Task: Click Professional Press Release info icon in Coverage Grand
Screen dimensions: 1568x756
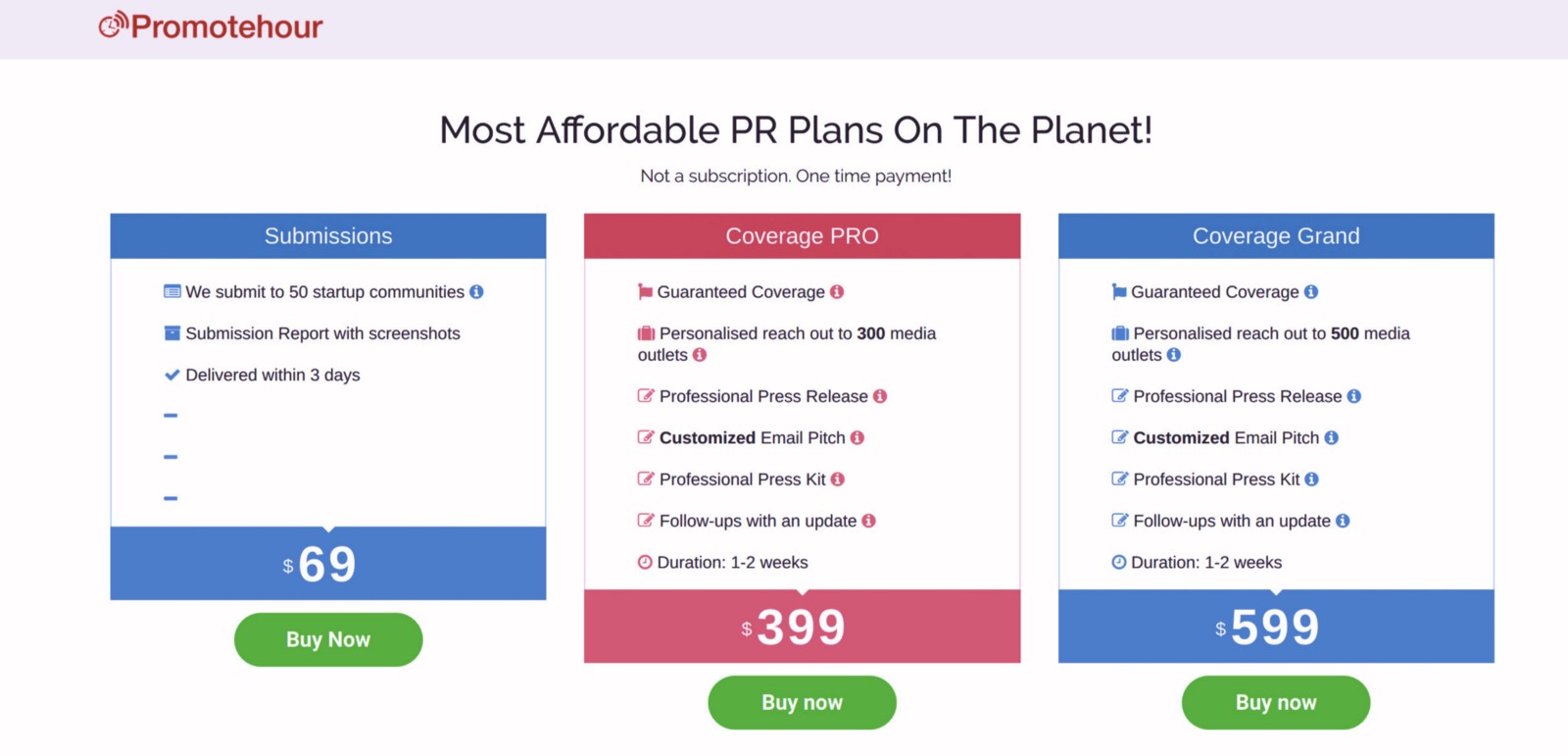Action: 1354,396
